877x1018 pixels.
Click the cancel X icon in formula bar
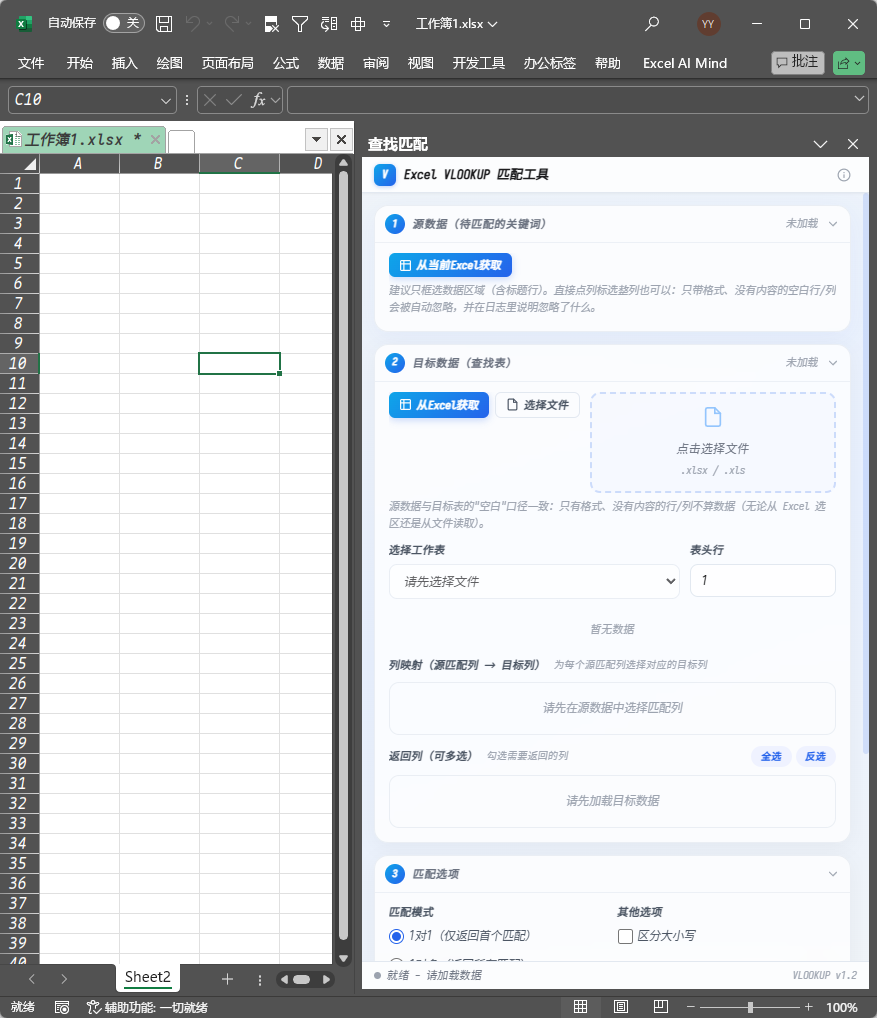[x=210, y=100]
